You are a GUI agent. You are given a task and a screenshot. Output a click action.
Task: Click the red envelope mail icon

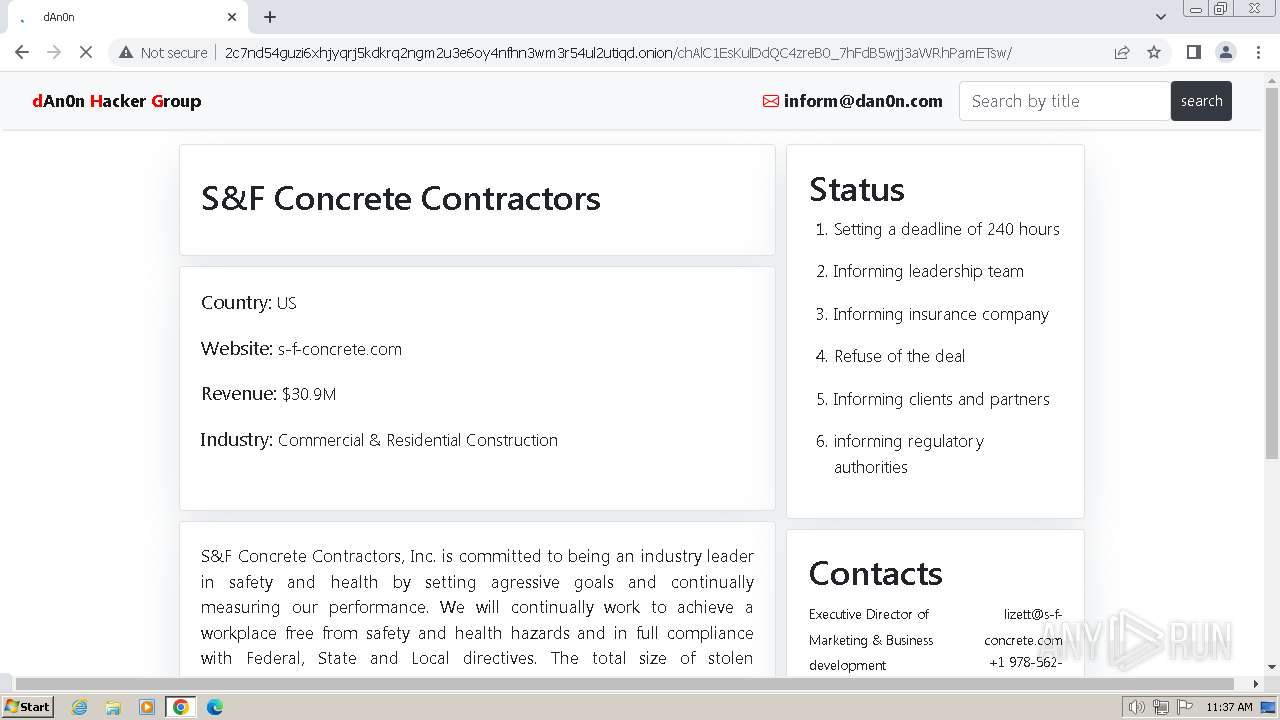[771, 101]
